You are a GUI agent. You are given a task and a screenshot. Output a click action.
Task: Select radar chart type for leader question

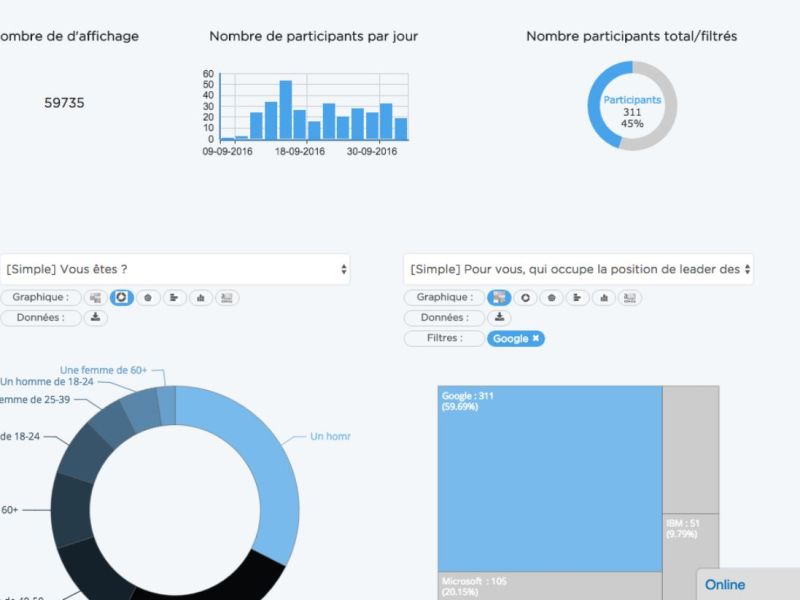[552, 297]
